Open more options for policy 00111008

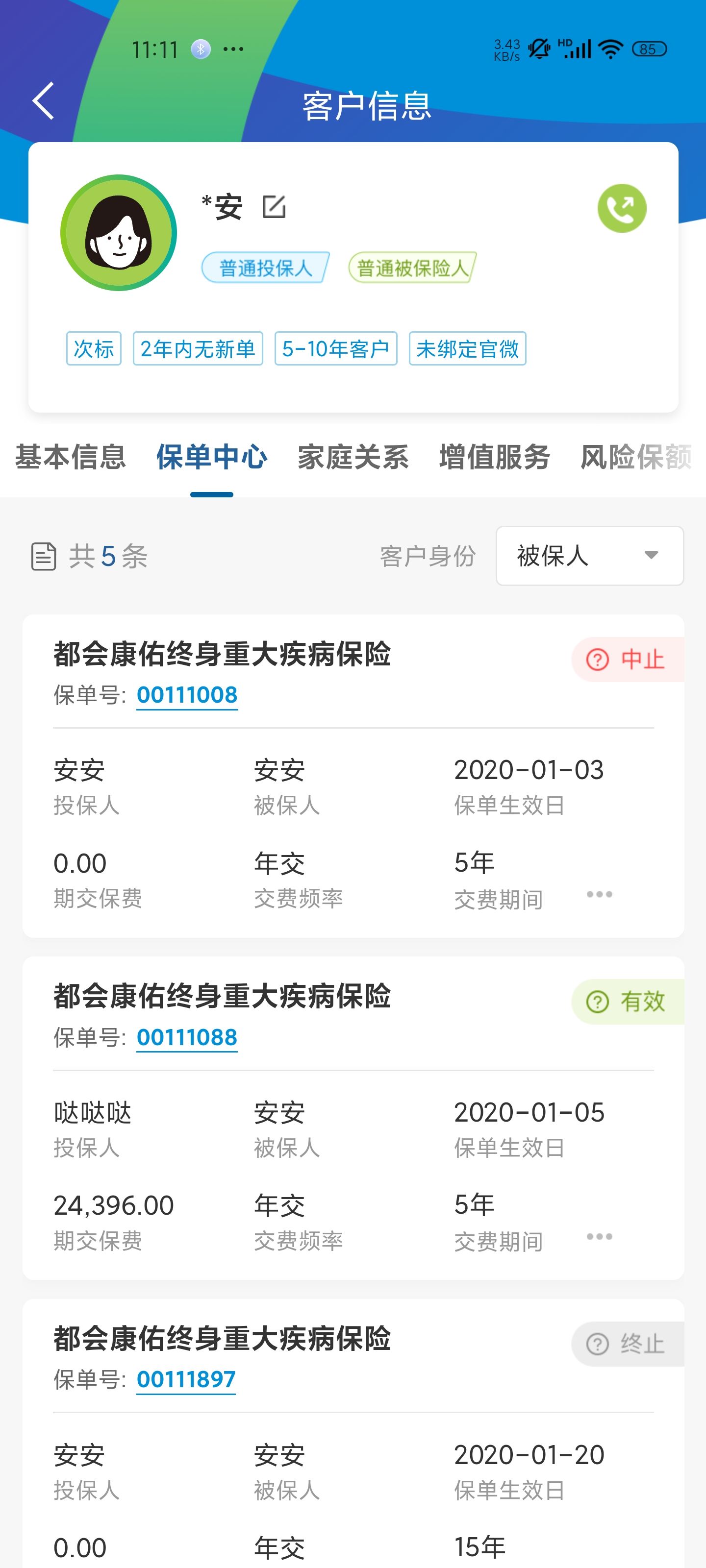pyautogui.click(x=600, y=894)
